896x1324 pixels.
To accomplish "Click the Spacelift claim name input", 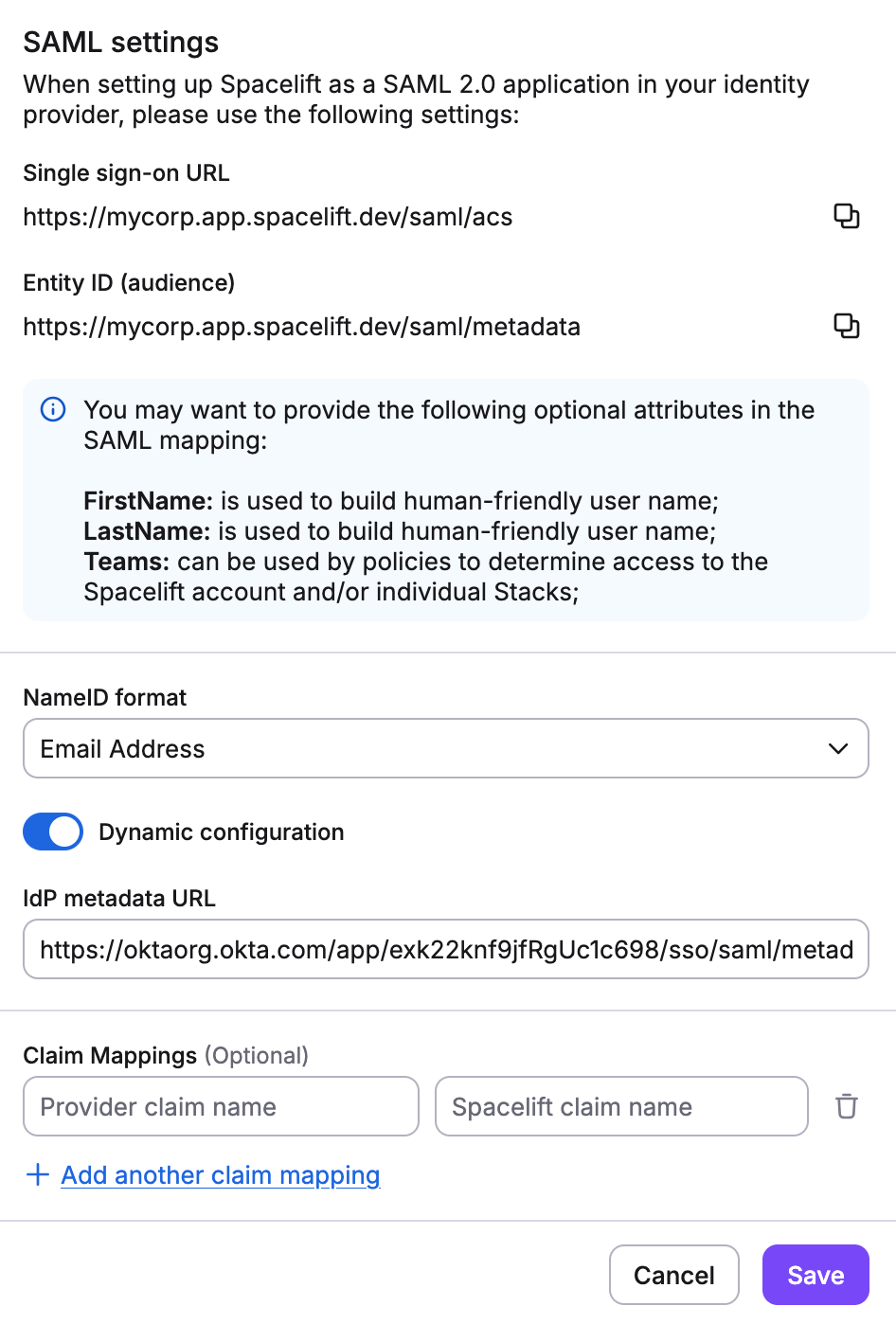I will tap(620, 1106).
